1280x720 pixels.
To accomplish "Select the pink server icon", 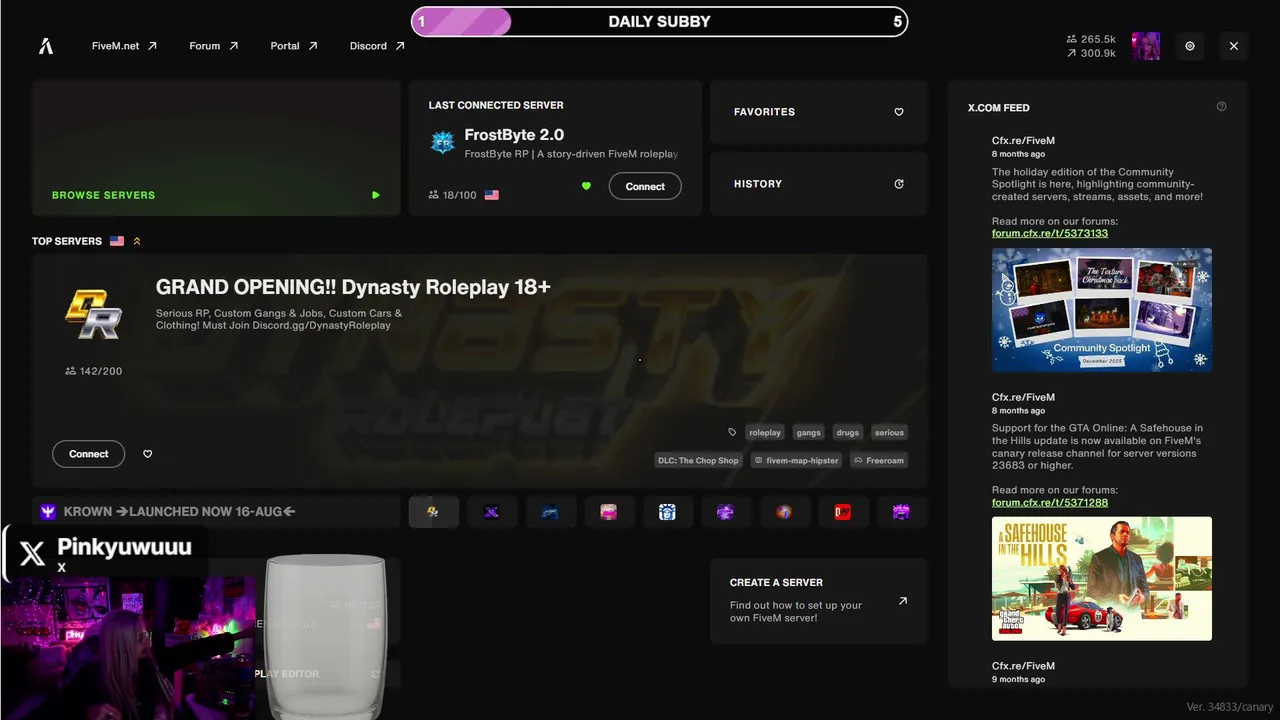I will point(609,512).
